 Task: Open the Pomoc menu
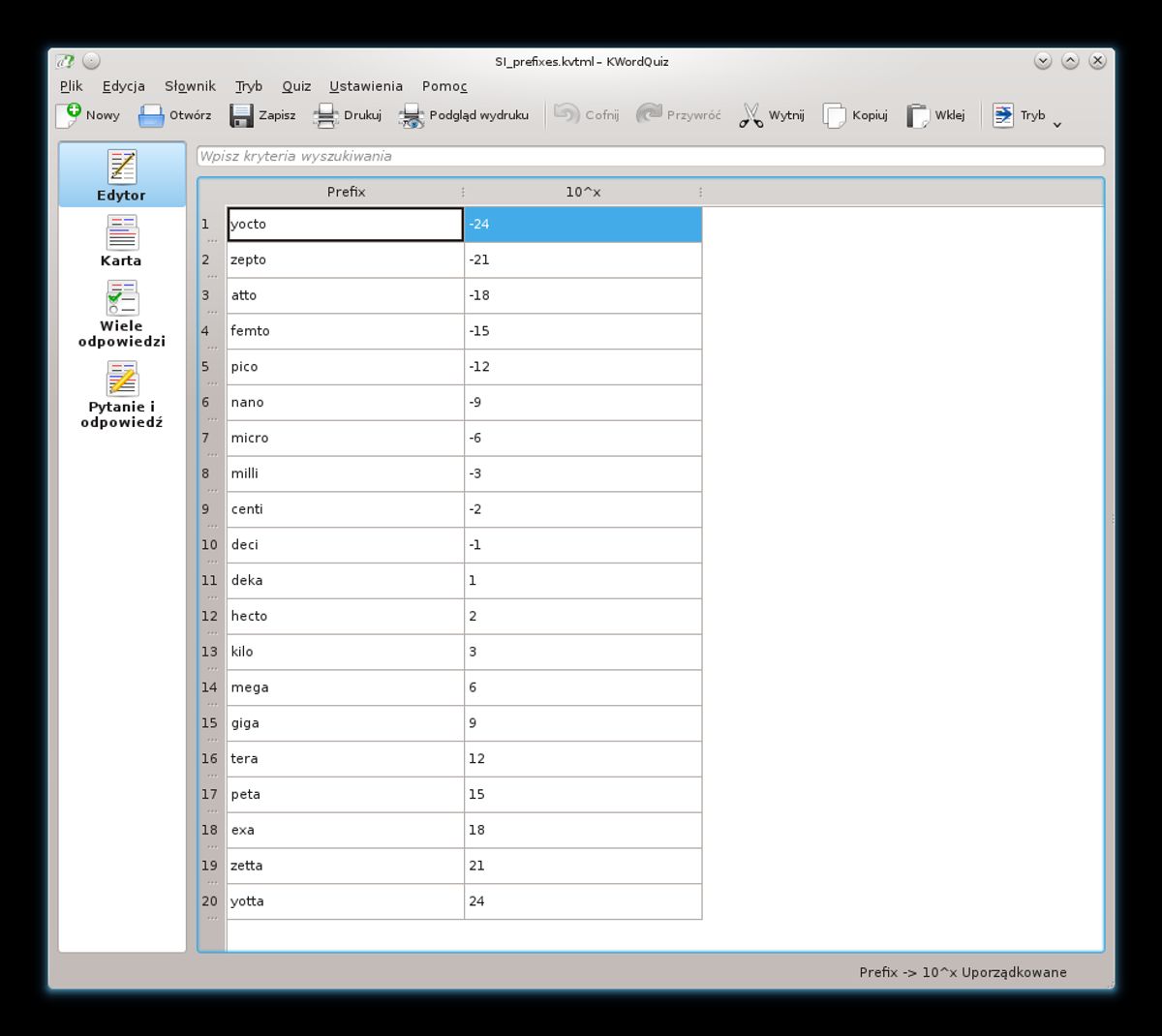tap(444, 86)
